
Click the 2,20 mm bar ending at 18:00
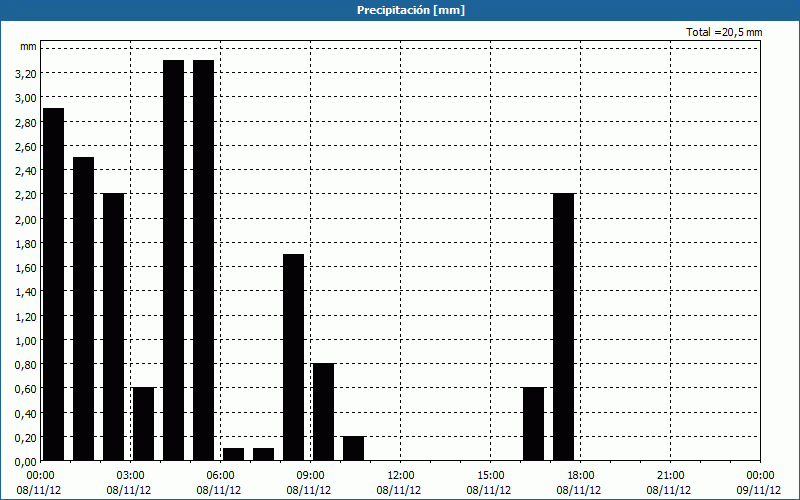pos(563,327)
